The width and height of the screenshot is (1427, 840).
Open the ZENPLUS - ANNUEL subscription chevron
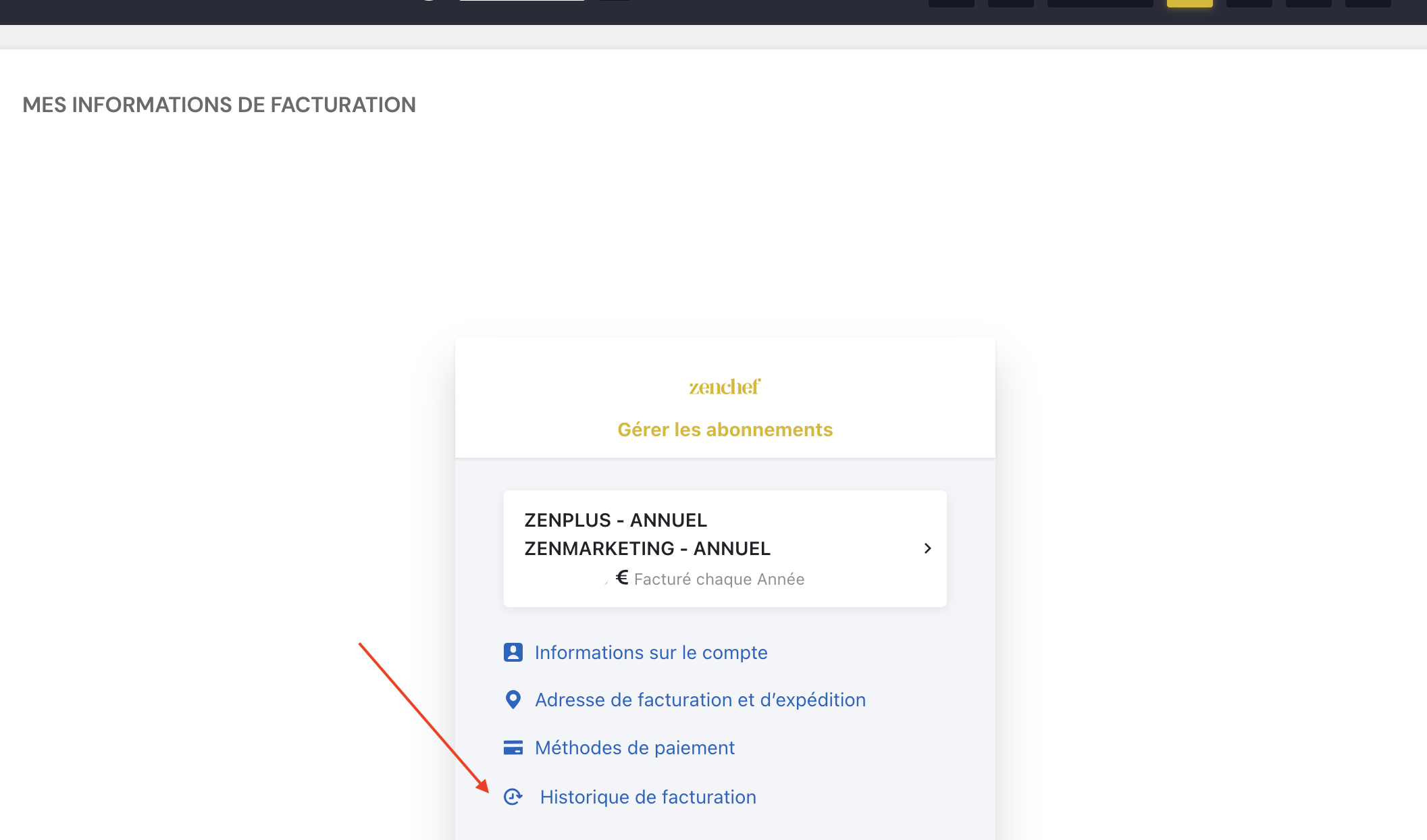(927, 548)
